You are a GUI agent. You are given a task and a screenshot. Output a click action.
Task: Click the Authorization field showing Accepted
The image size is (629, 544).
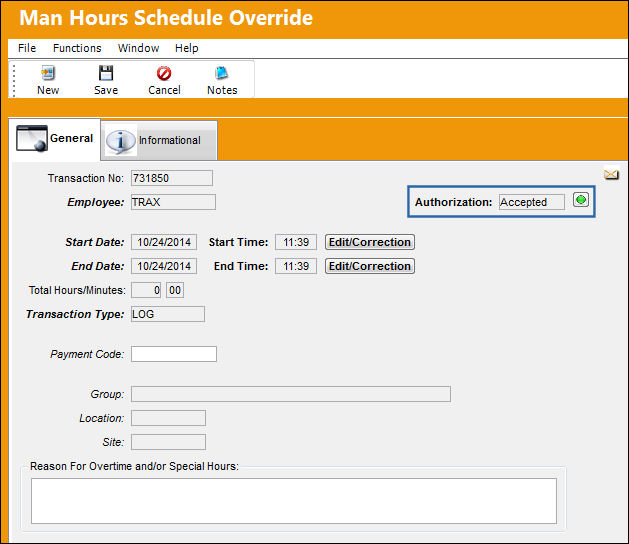(532, 202)
